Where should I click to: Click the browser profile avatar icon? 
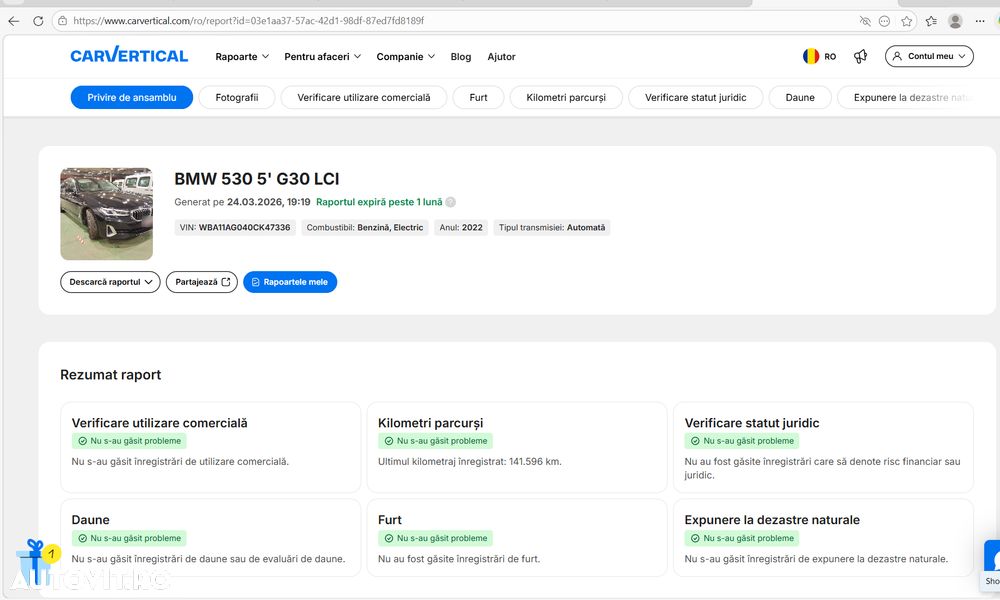[955, 21]
